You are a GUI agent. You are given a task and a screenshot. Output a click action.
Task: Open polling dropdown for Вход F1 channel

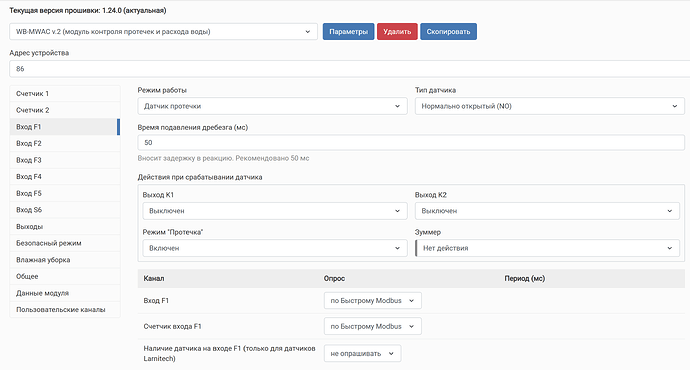(x=373, y=300)
